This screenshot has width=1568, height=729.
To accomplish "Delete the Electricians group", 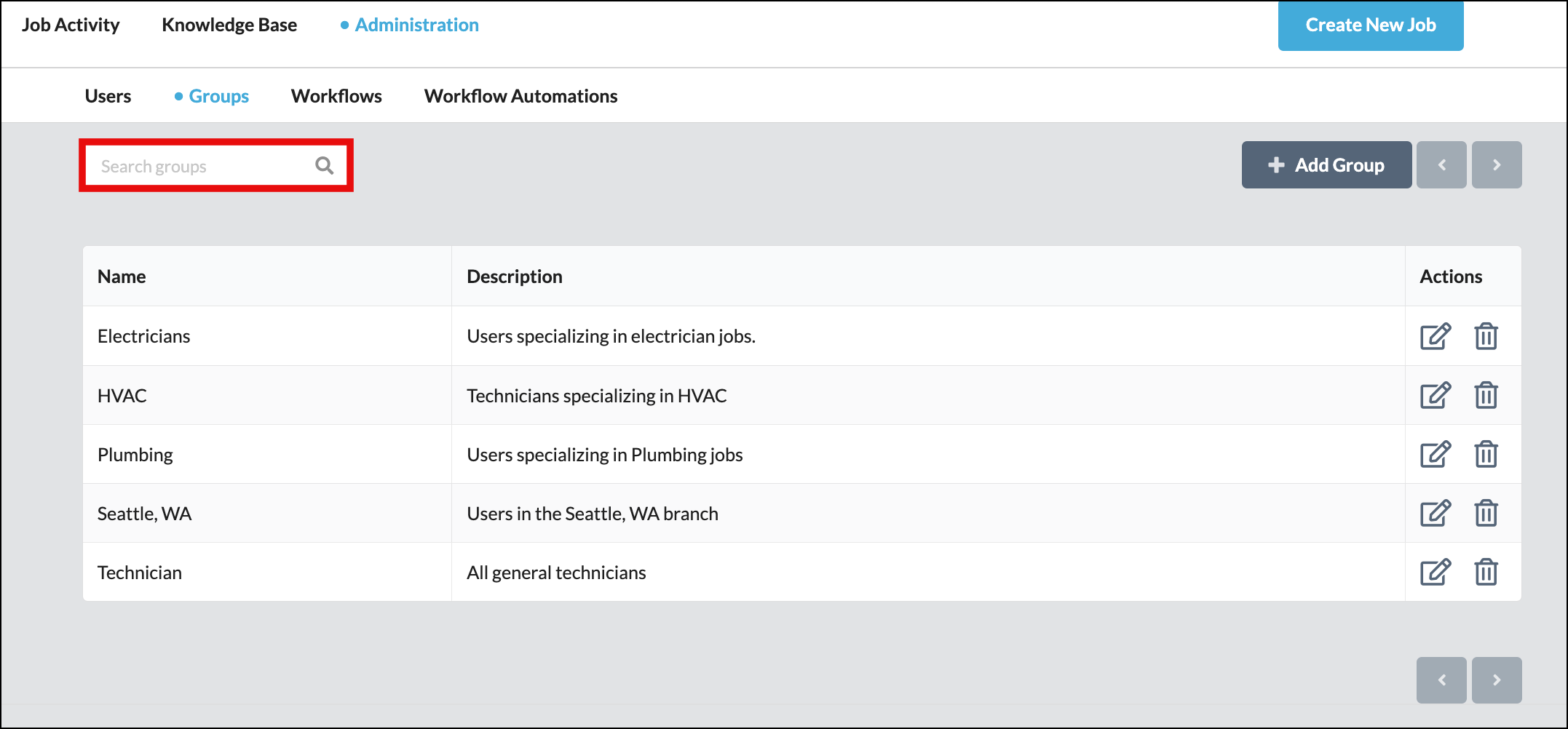I will (x=1485, y=336).
